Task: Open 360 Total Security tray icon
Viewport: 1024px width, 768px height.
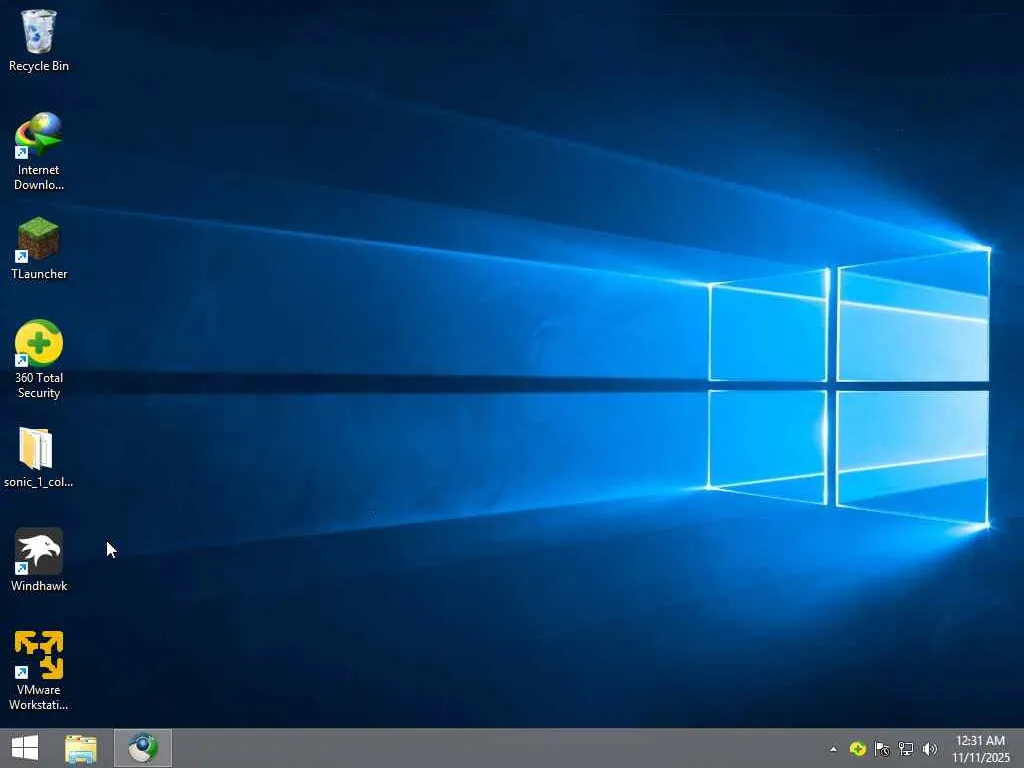Action: (857, 749)
